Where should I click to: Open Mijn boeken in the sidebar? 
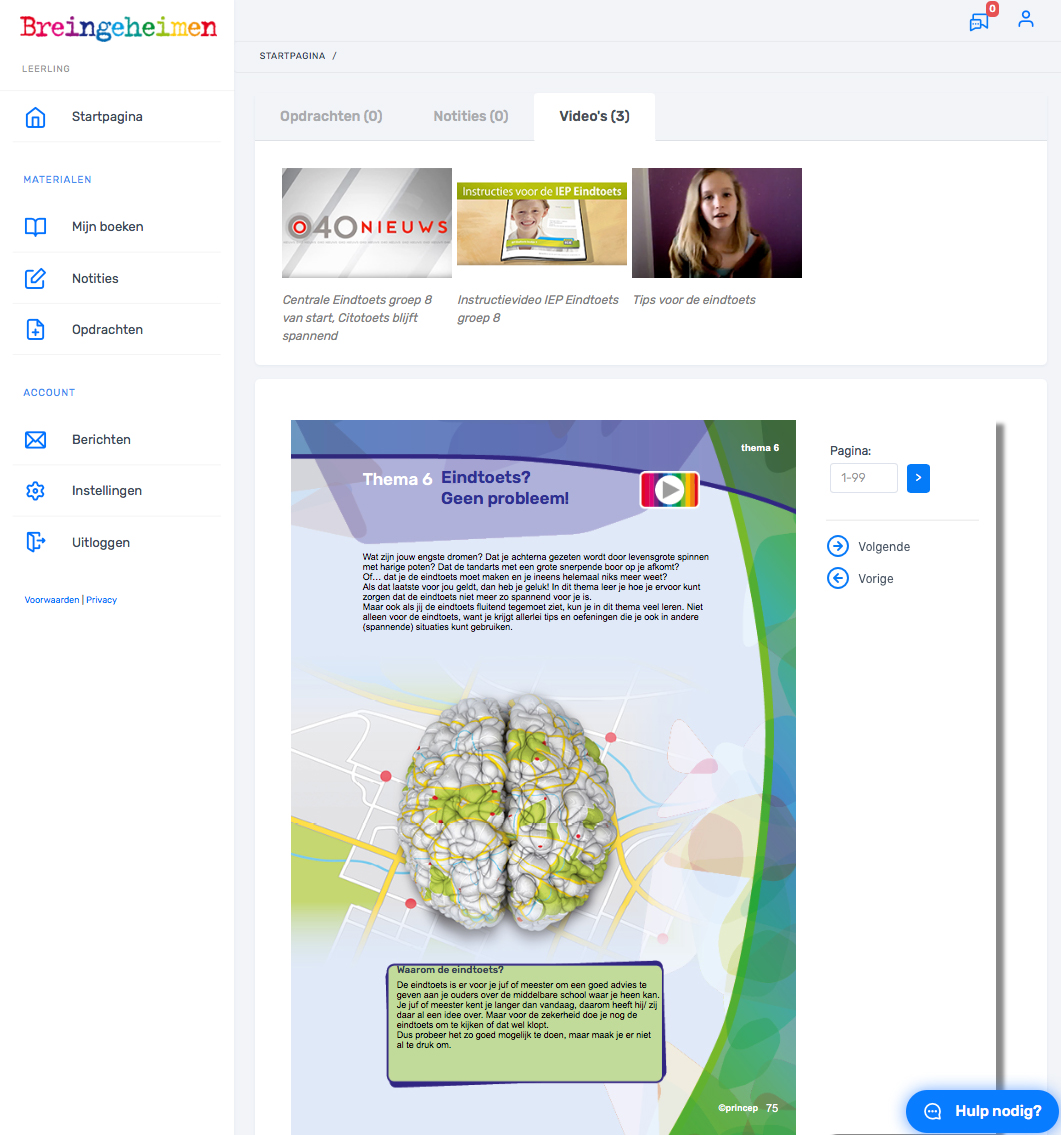pyautogui.click(x=108, y=227)
